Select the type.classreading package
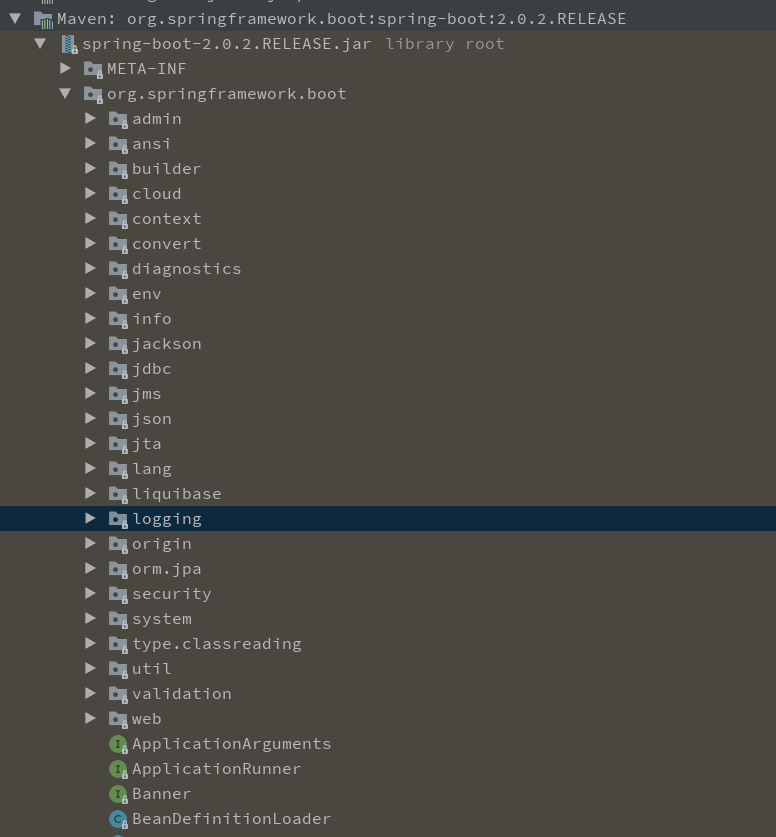Viewport: 776px width, 837px height. pyautogui.click(x=217, y=643)
